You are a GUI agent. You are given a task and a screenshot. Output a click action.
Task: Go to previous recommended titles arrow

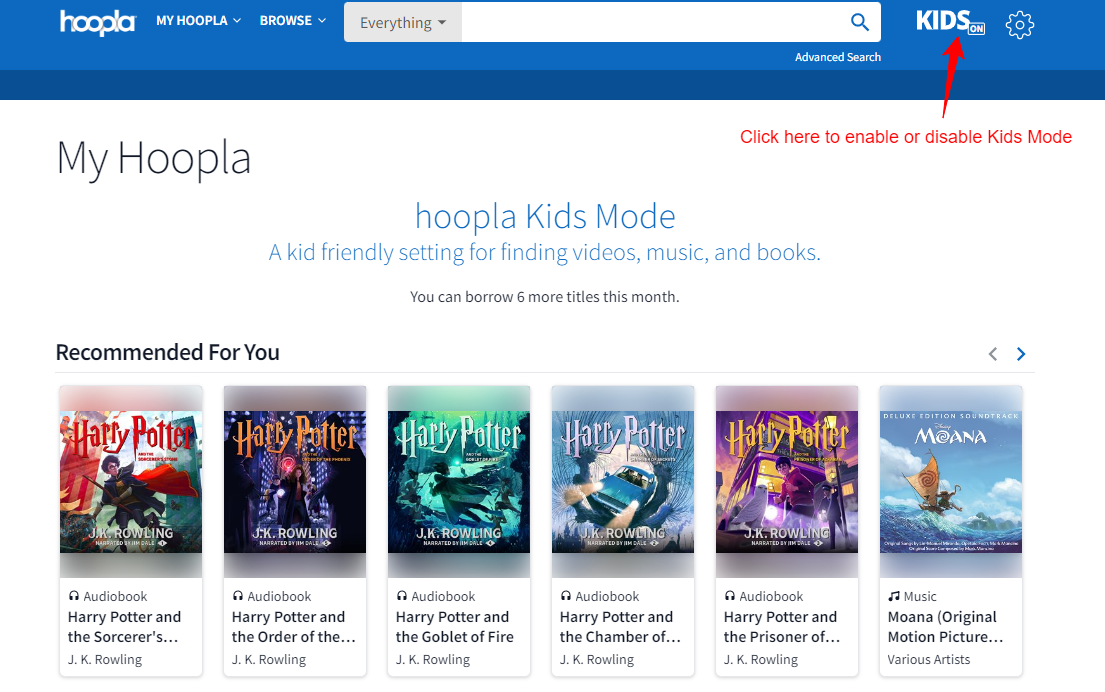pos(993,353)
